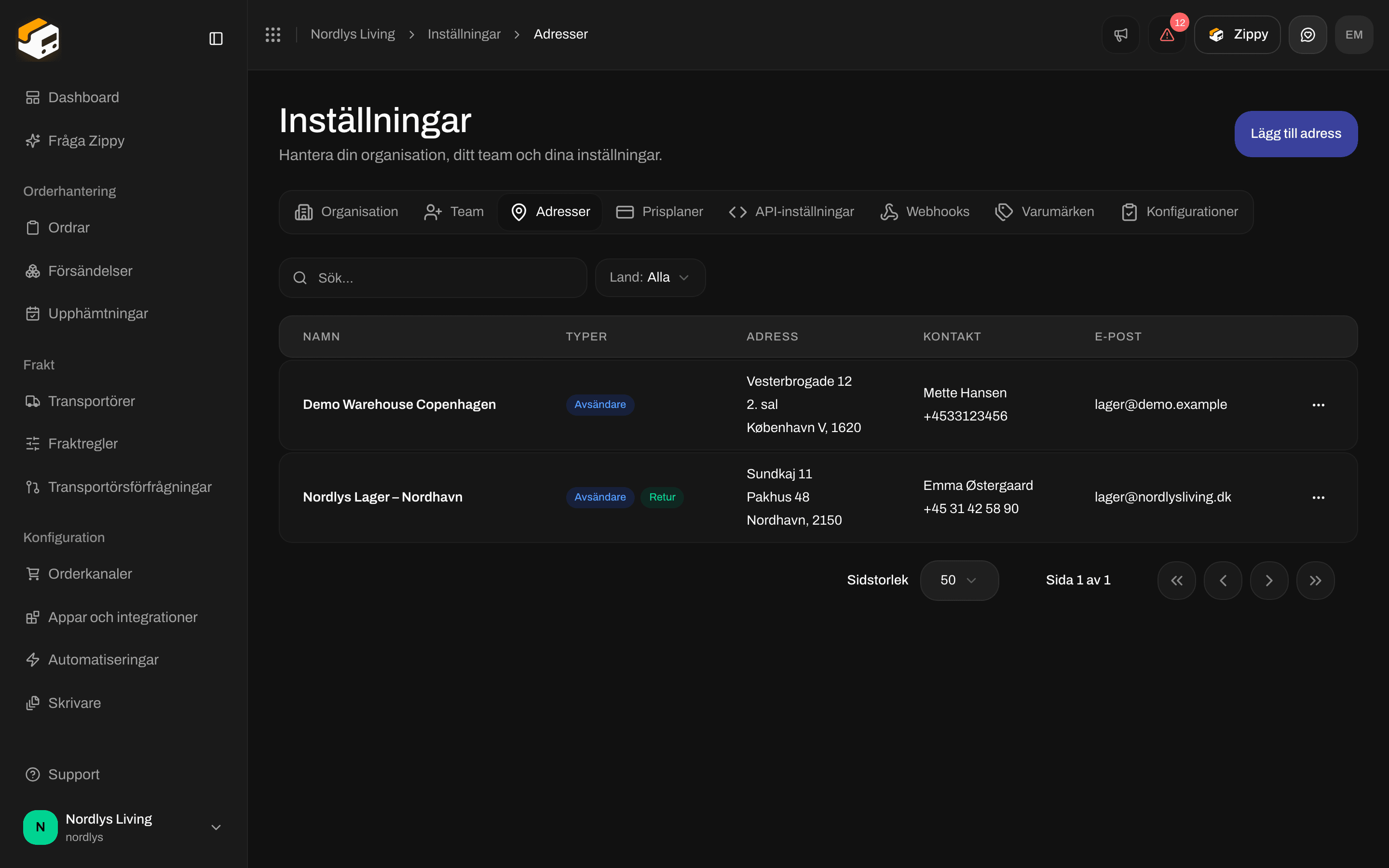Open the chat support bubble icon

coord(1307,34)
